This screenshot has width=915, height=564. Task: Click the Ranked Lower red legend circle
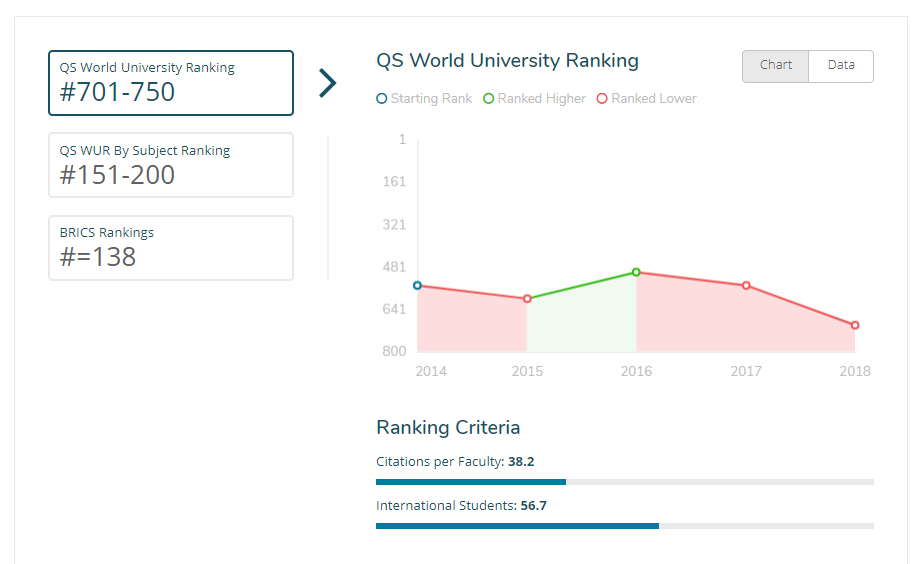click(x=602, y=99)
